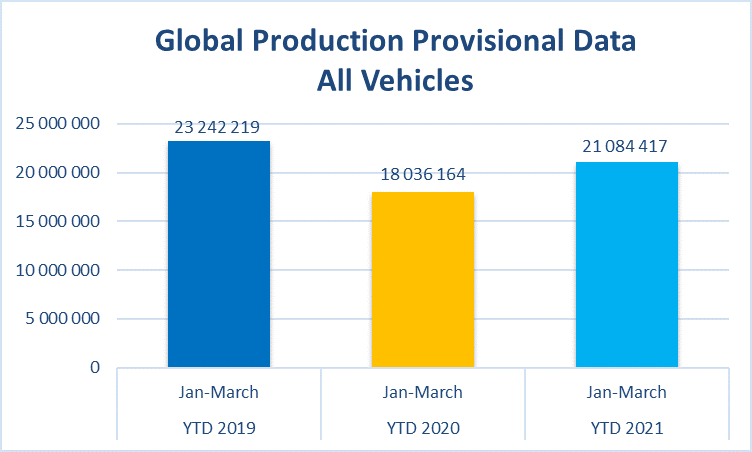Click the 5 000 000 axis label

[62, 318]
